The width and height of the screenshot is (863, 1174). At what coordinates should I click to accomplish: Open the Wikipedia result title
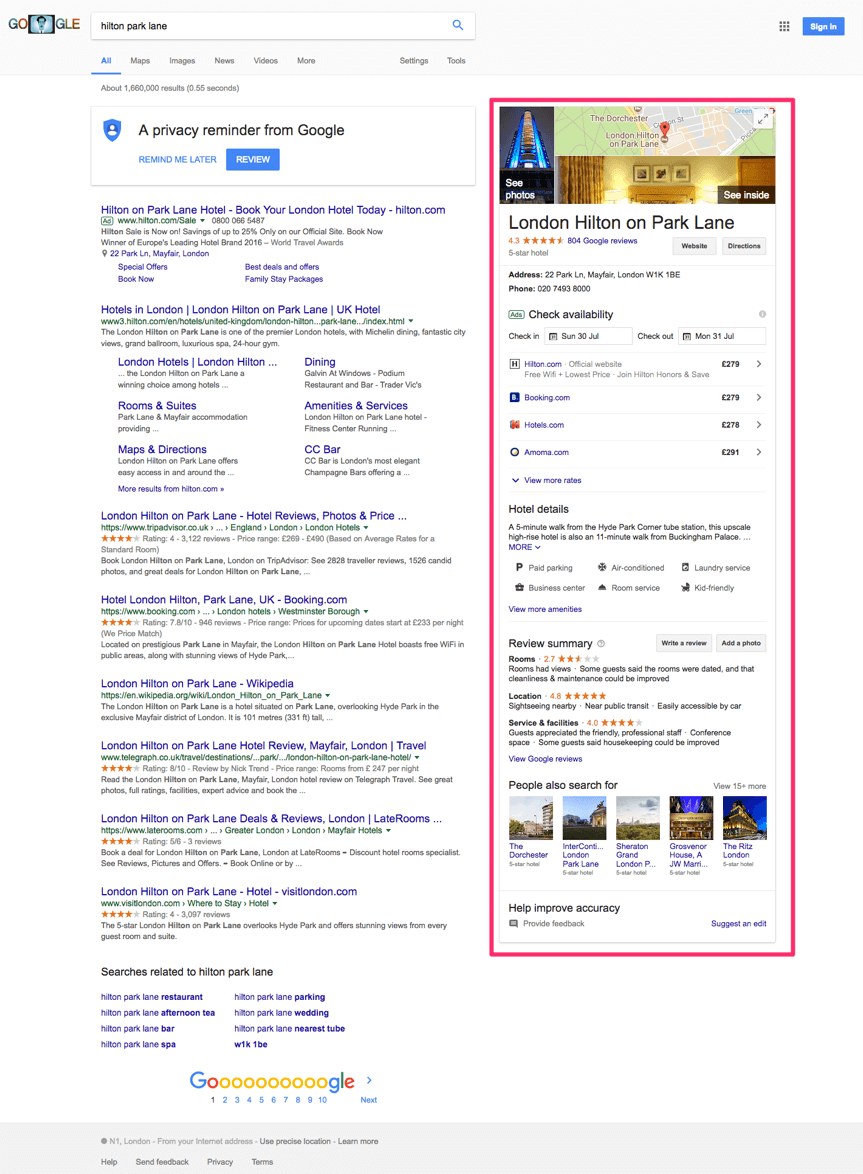point(197,684)
